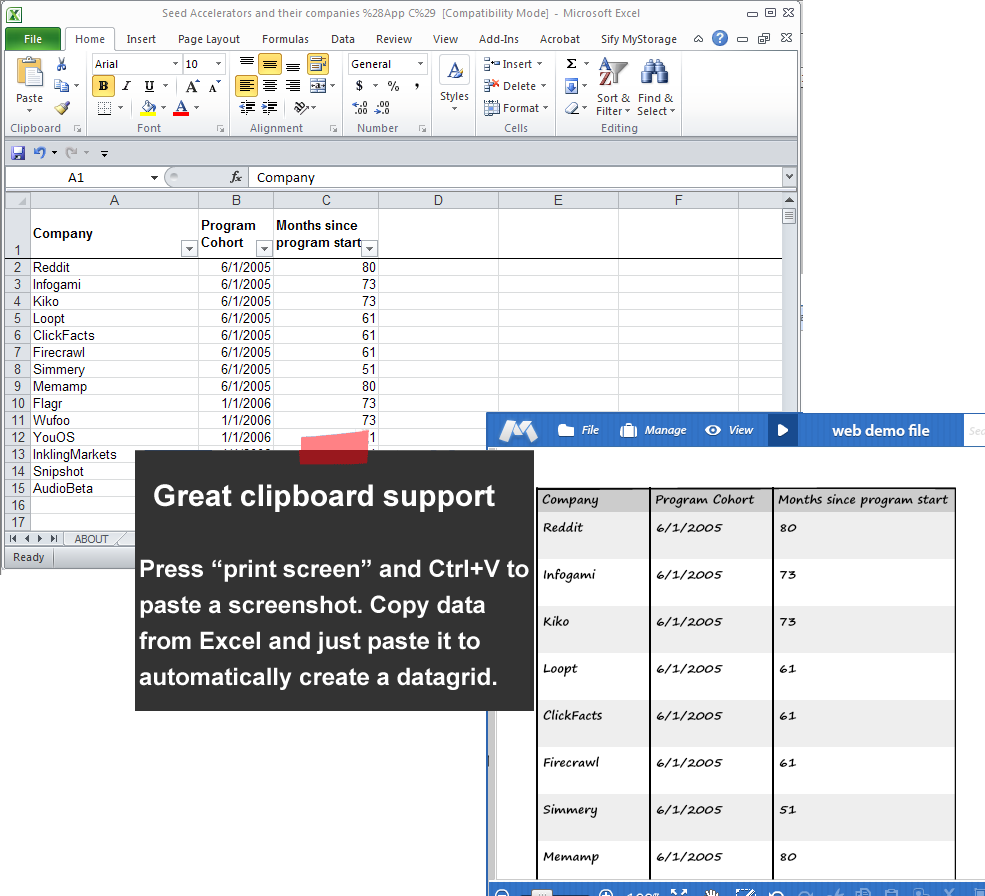Click the Insert Function fx button

coord(236,178)
